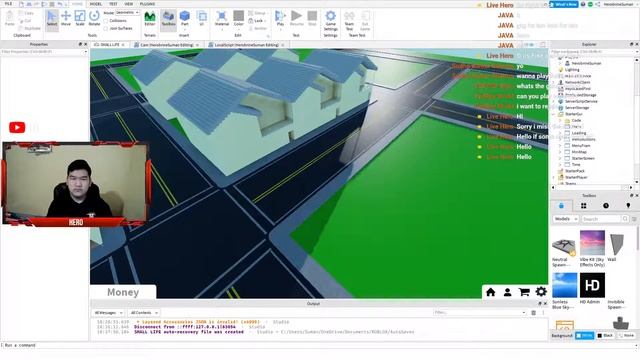Switch to the VIEW ribbon tab

coord(129,4)
